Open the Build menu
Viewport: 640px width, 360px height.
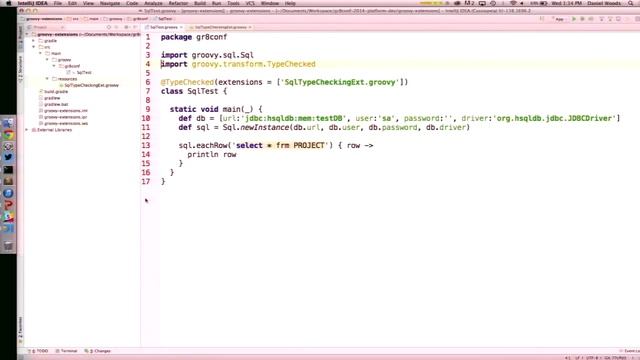pos(200,3)
